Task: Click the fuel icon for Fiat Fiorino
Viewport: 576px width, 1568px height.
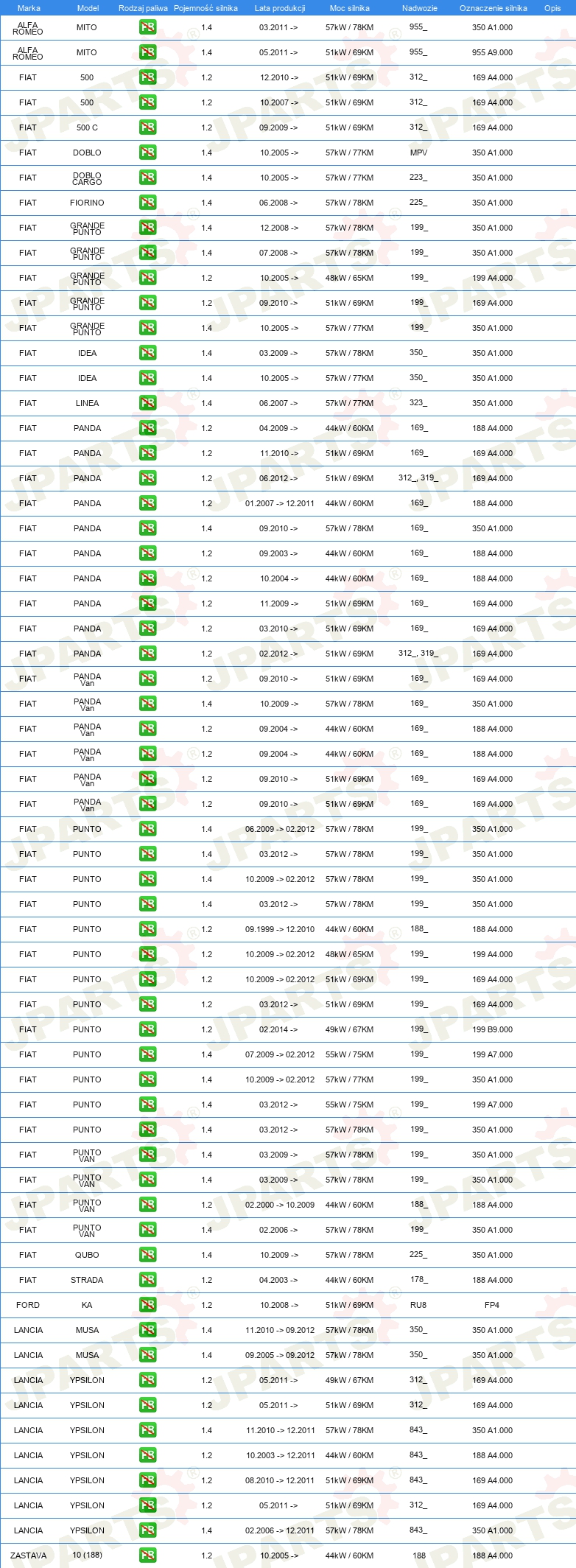Action: (147, 203)
